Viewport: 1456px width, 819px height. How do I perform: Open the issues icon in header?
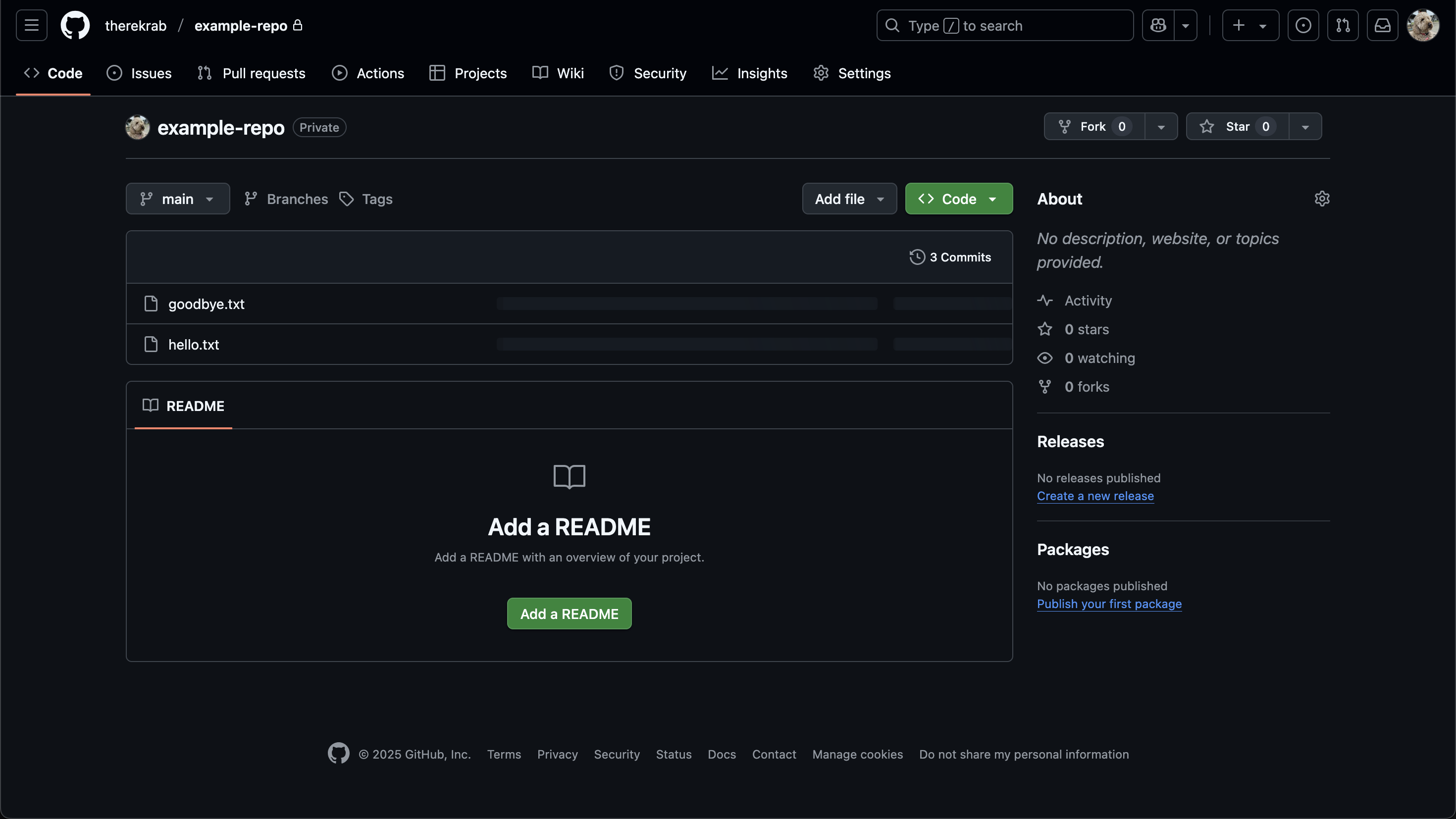click(x=1303, y=25)
